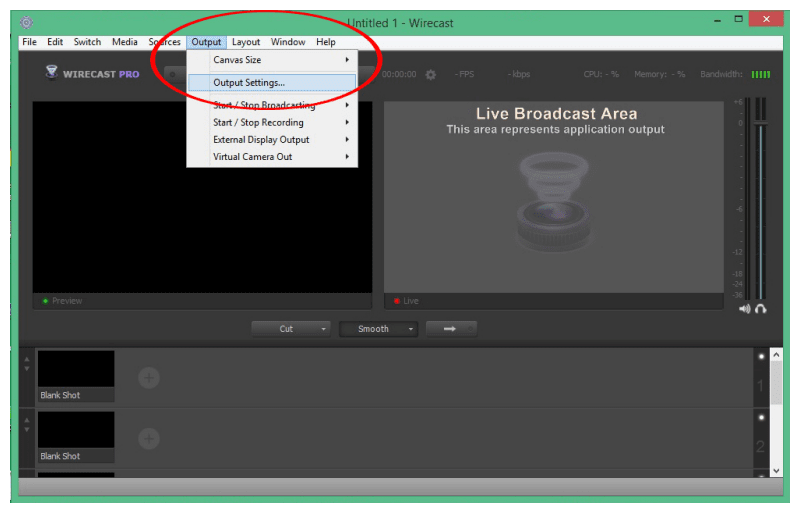This screenshot has height=514, width=801.
Task: Move layer 1 up with arrow
Action: pos(27,360)
